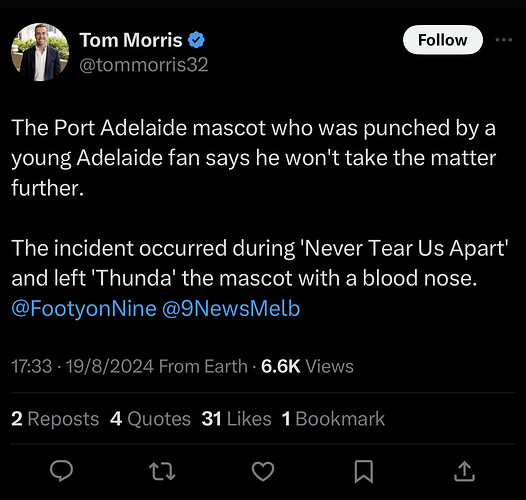Screen dimensions: 526x500
Task: Open Tom Morris profile picture
Action: click(40, 52)
